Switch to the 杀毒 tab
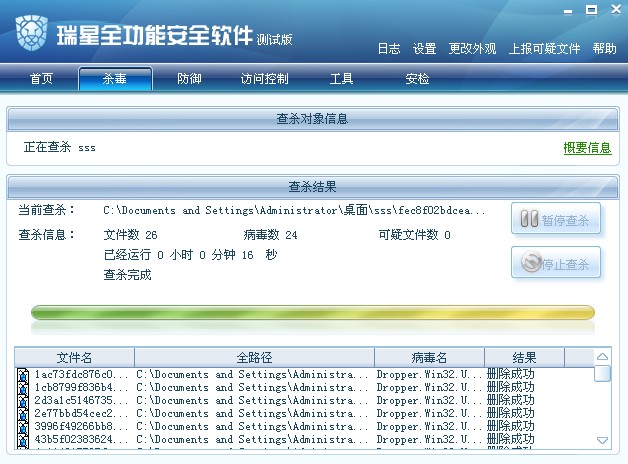Viewport: 628px width, 464px height. click(115, 78)
